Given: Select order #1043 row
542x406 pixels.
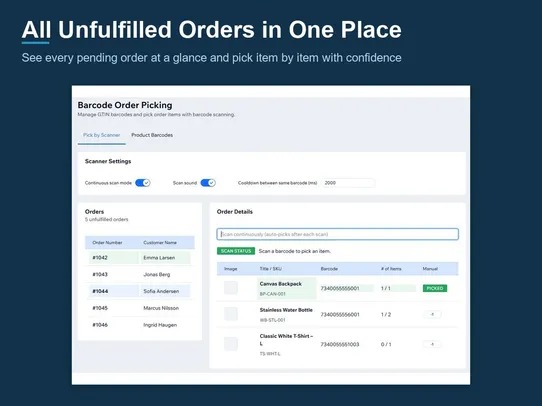Looking at the screenshot, I should coord(140,274).
